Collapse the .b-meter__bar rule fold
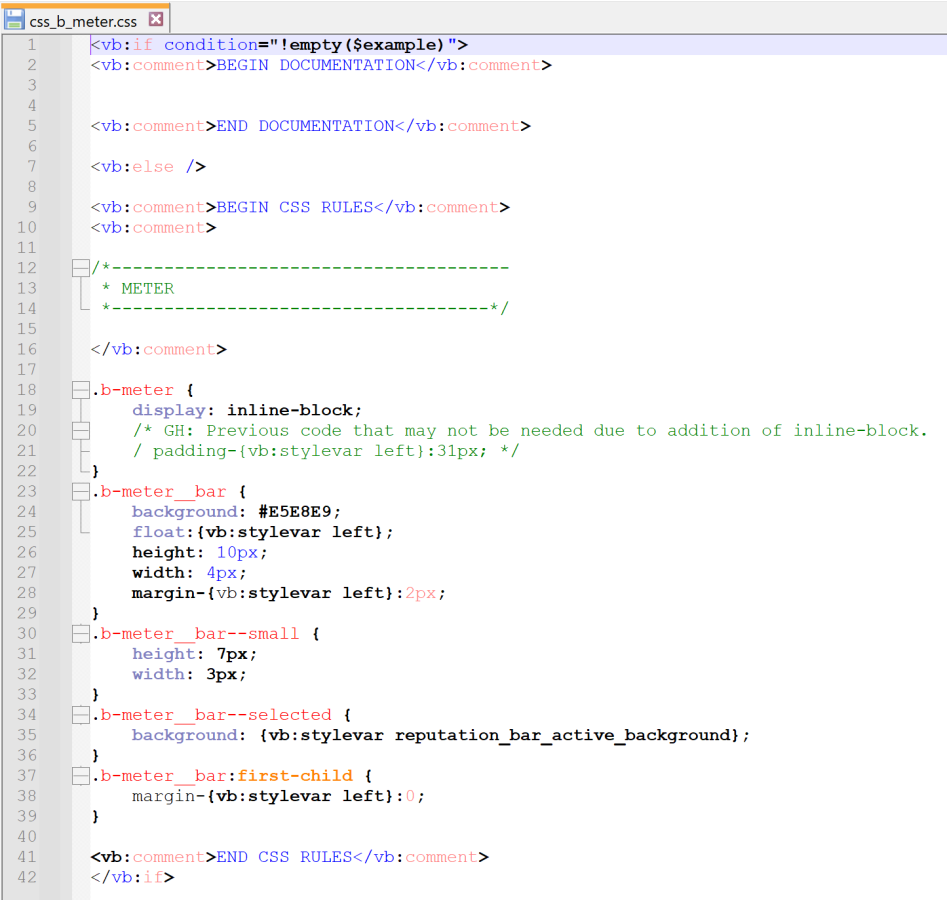Screen dimensions: 947x900 coord(80,491)
